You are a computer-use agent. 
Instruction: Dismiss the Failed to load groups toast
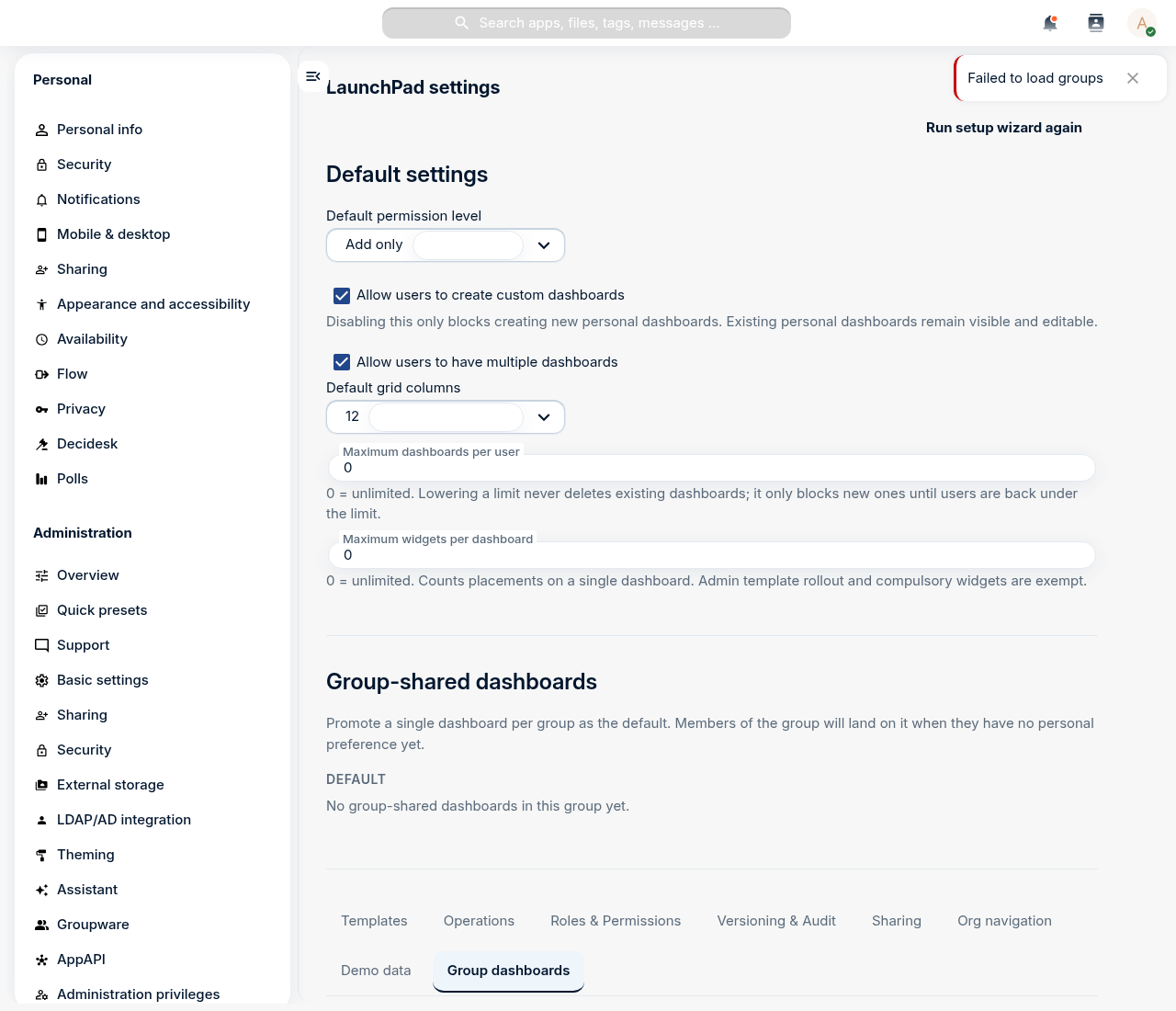click(1133, 78)
